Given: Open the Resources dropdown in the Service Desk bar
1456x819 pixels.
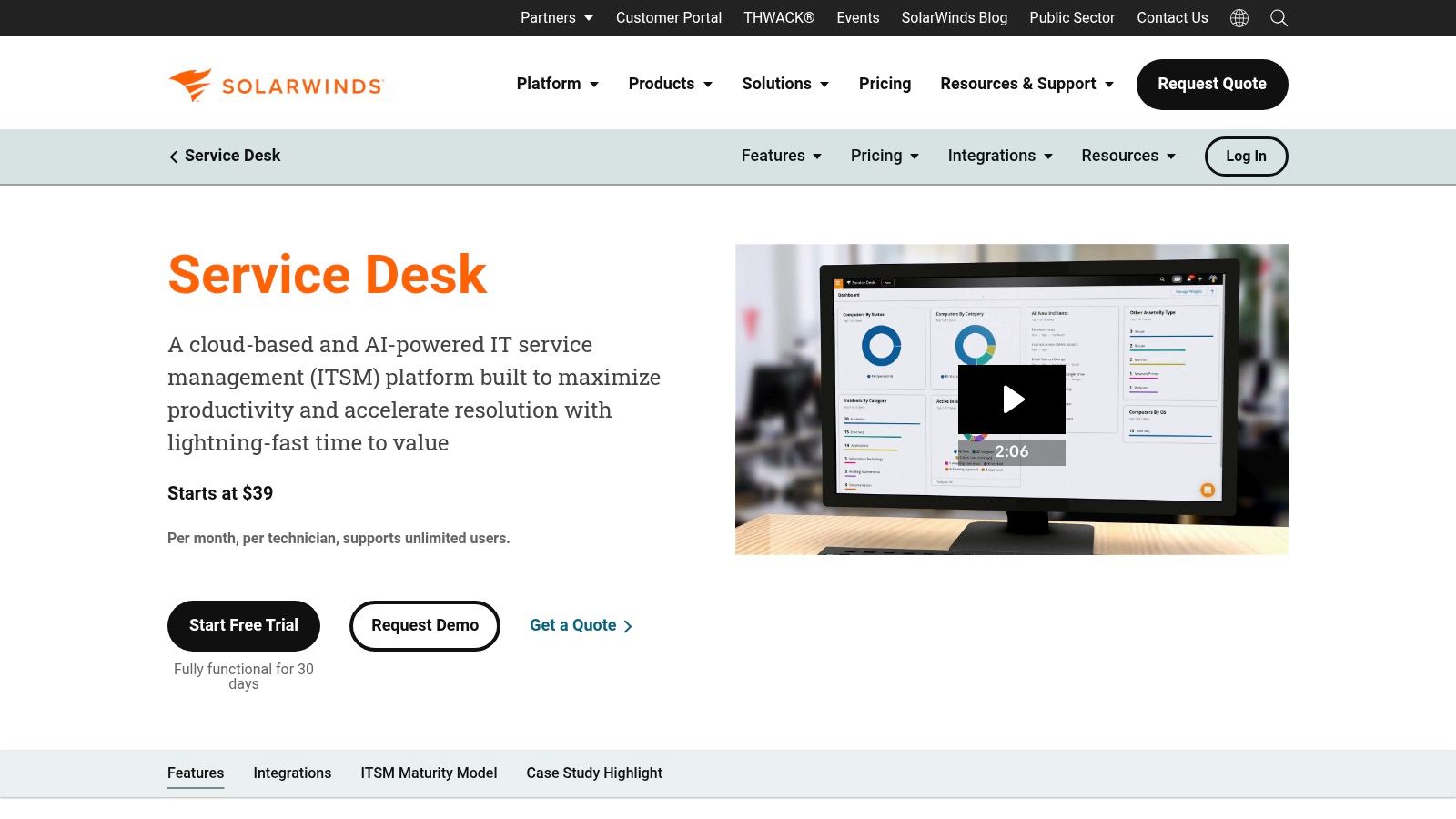Looking at the screenshot, I should click(x=1128, y=156).
